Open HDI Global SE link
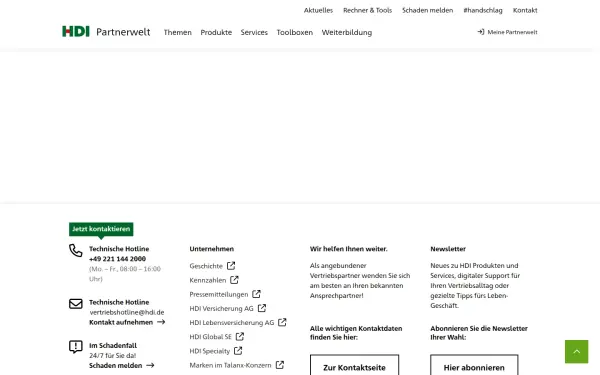Screen dimensions: 600x375 pyautogui.click(x=210, y=337)
